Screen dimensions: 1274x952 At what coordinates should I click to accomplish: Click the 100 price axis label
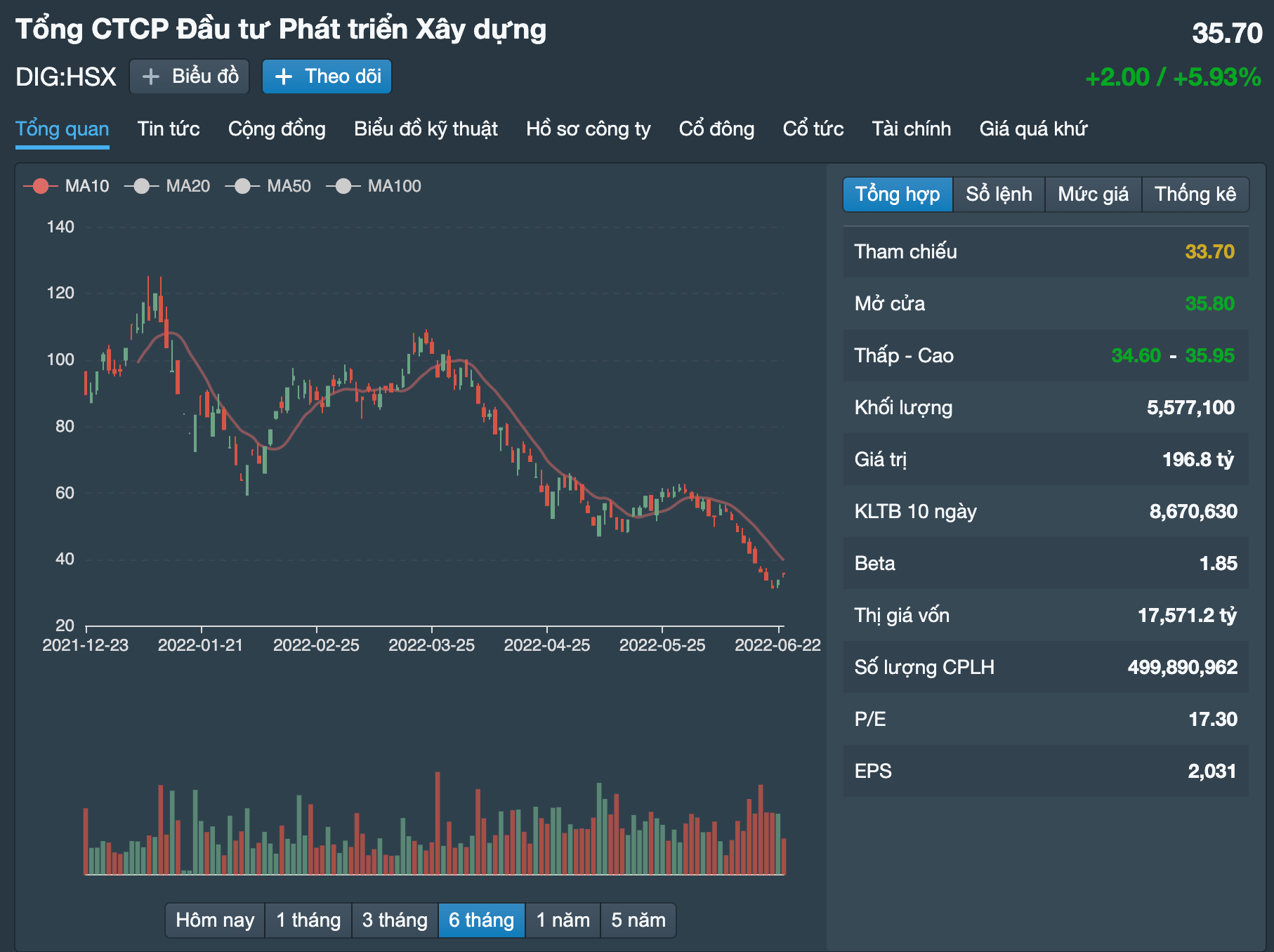pyautogui.click(x=60, y=359)
